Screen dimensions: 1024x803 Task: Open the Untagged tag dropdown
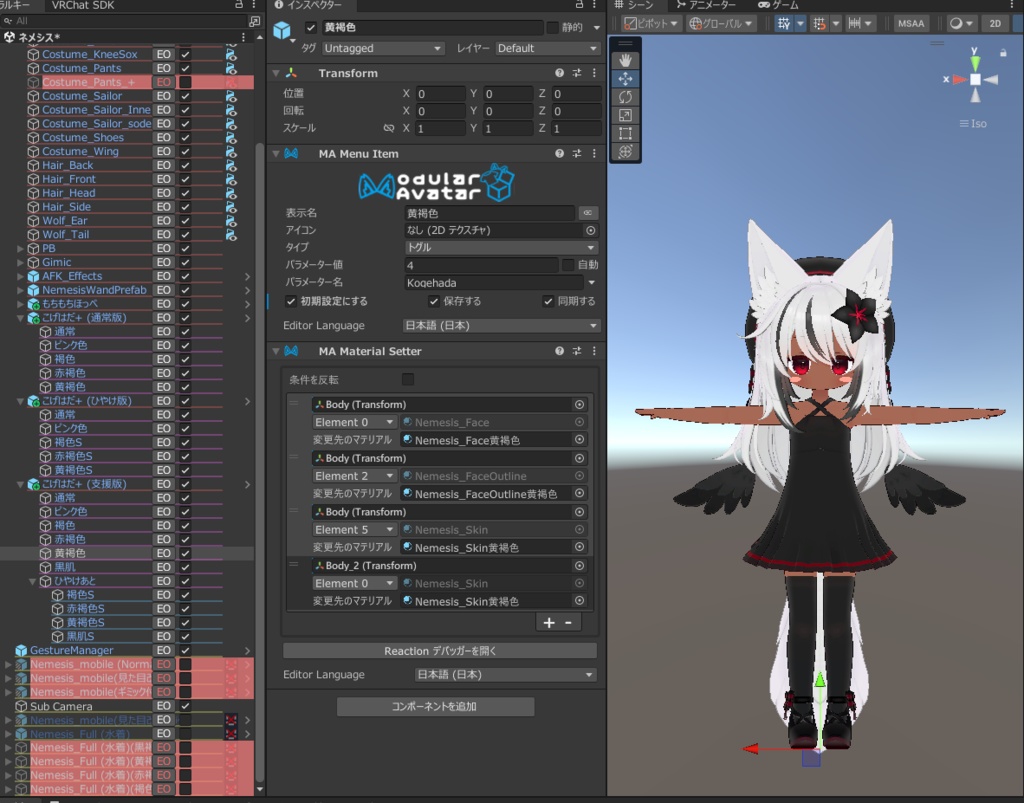click(x=384, y=48)
